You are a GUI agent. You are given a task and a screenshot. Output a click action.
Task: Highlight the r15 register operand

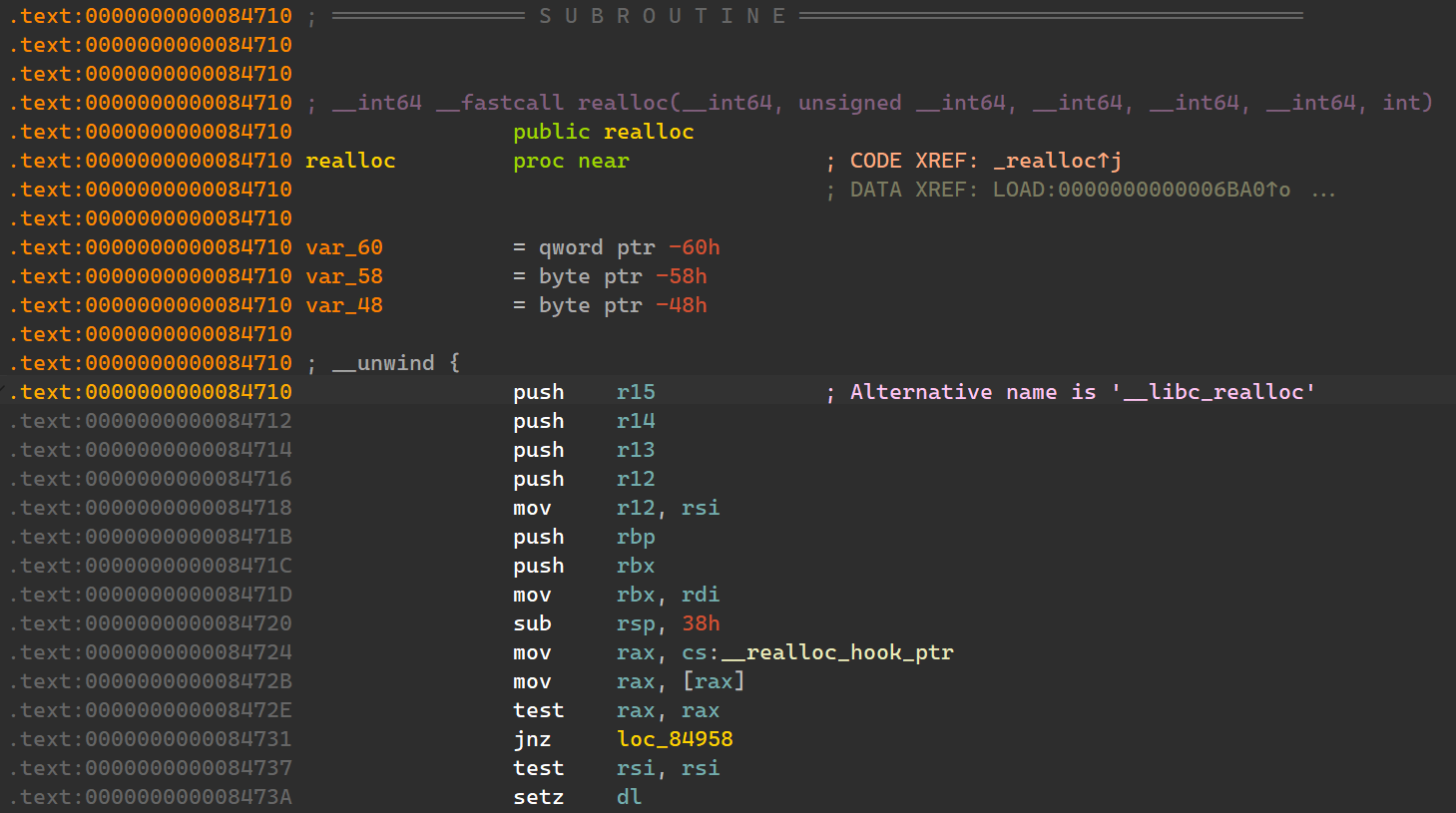[636, 392]
